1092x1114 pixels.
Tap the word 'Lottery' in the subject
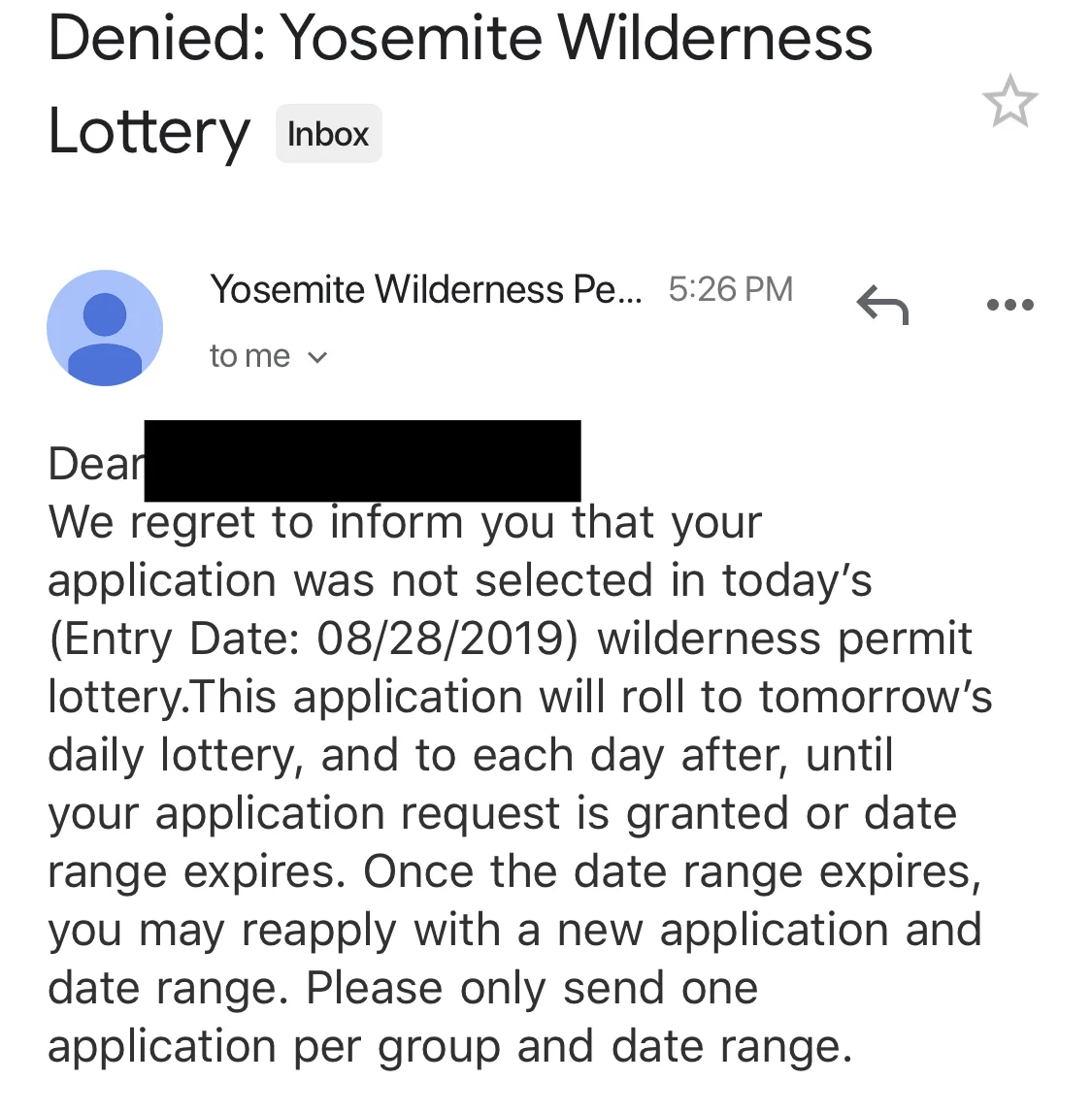point(149,132)
